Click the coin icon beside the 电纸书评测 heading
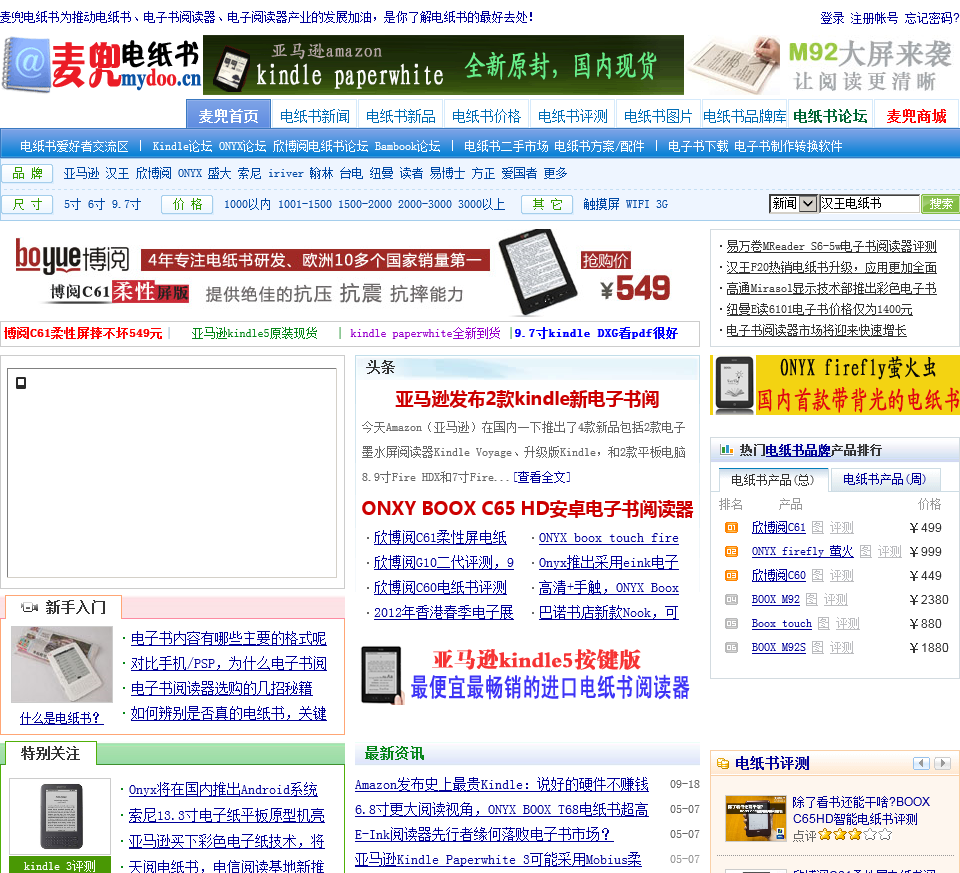960x873 pixels. click(723, 763)
